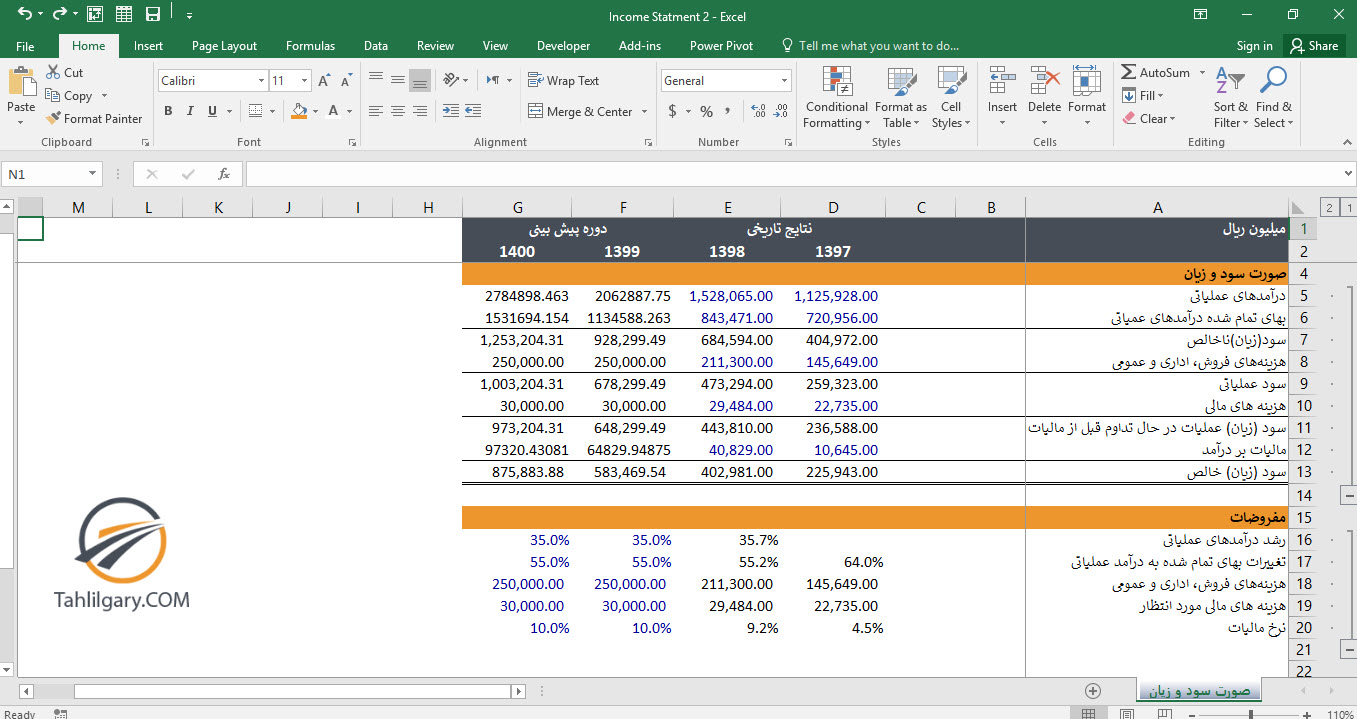Image resolution: width=1357 pixels, height=719 pixels.
Task: Add a new sheet with plus button
Action: tap(1092, 691)
